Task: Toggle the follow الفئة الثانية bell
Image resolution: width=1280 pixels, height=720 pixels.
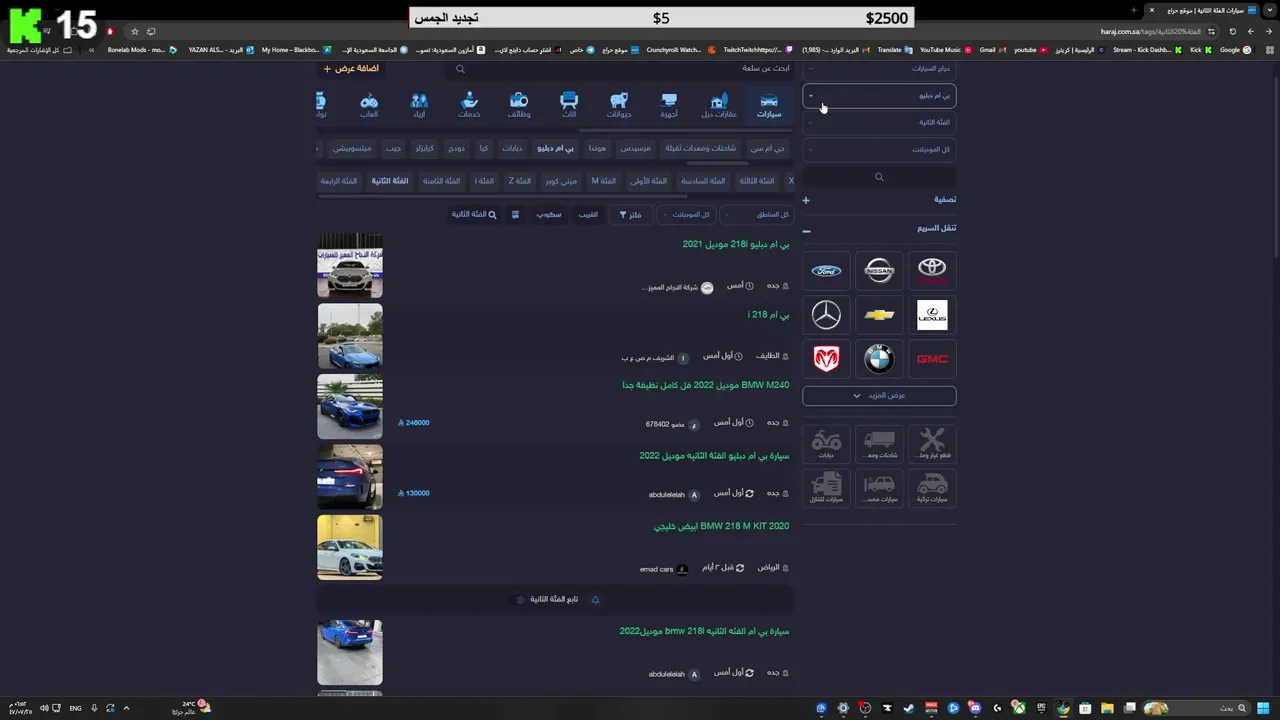Action: click(x=595, y=600)
